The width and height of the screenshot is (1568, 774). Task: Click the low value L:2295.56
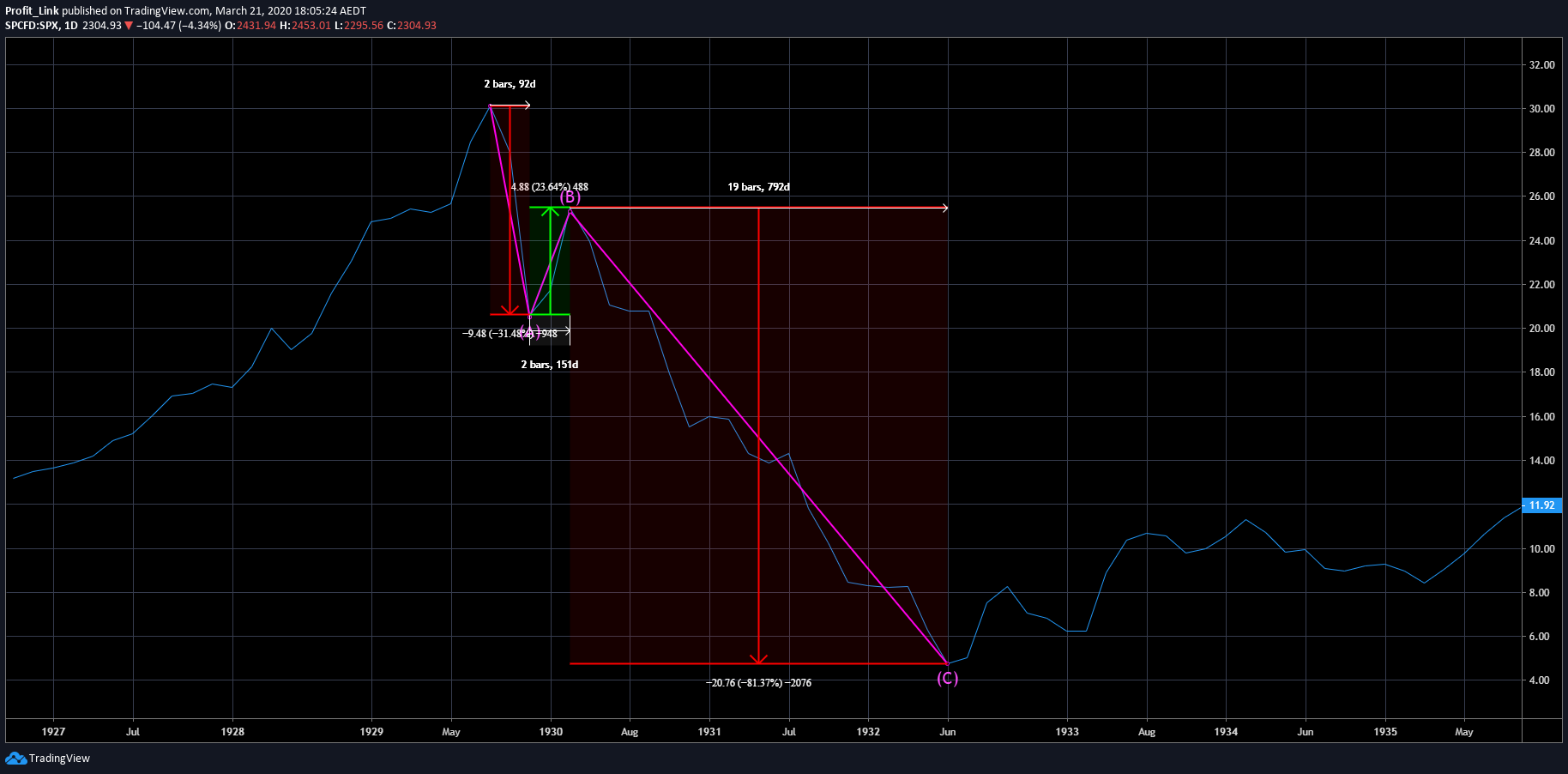[x=359, y=26]
